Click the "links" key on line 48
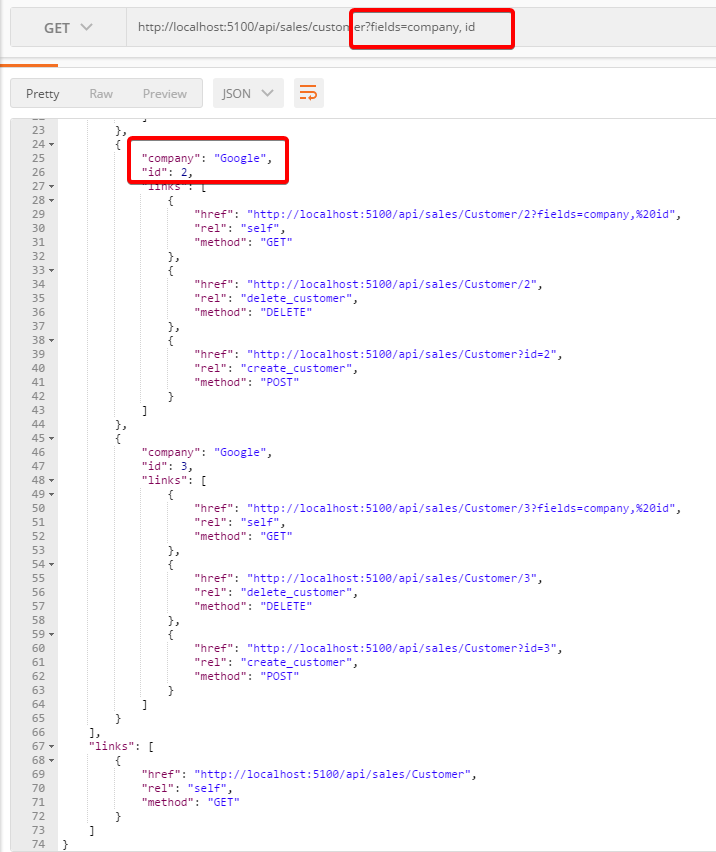716x852 pixels. point(164,480)
